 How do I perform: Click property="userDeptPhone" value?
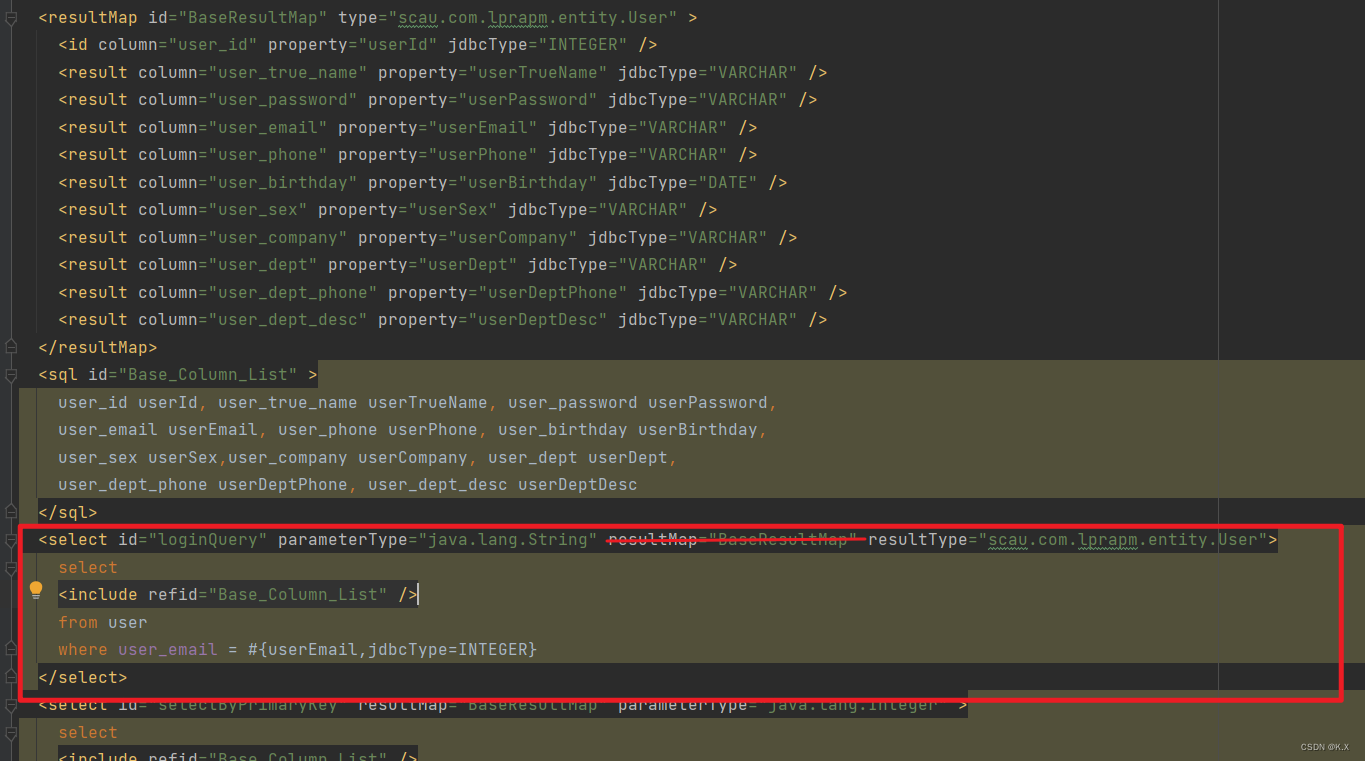[508, 292]
